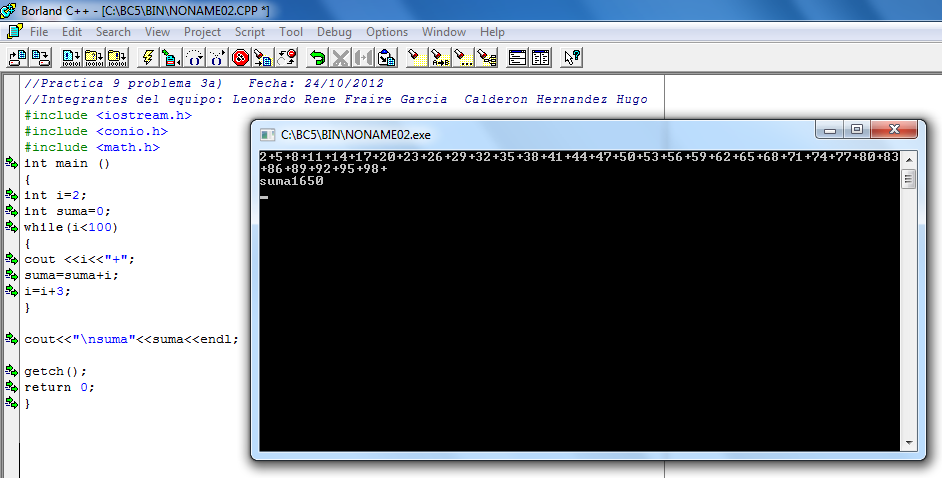Click the console scrollbar thumb
942x484 pixels.
[908, 178]
